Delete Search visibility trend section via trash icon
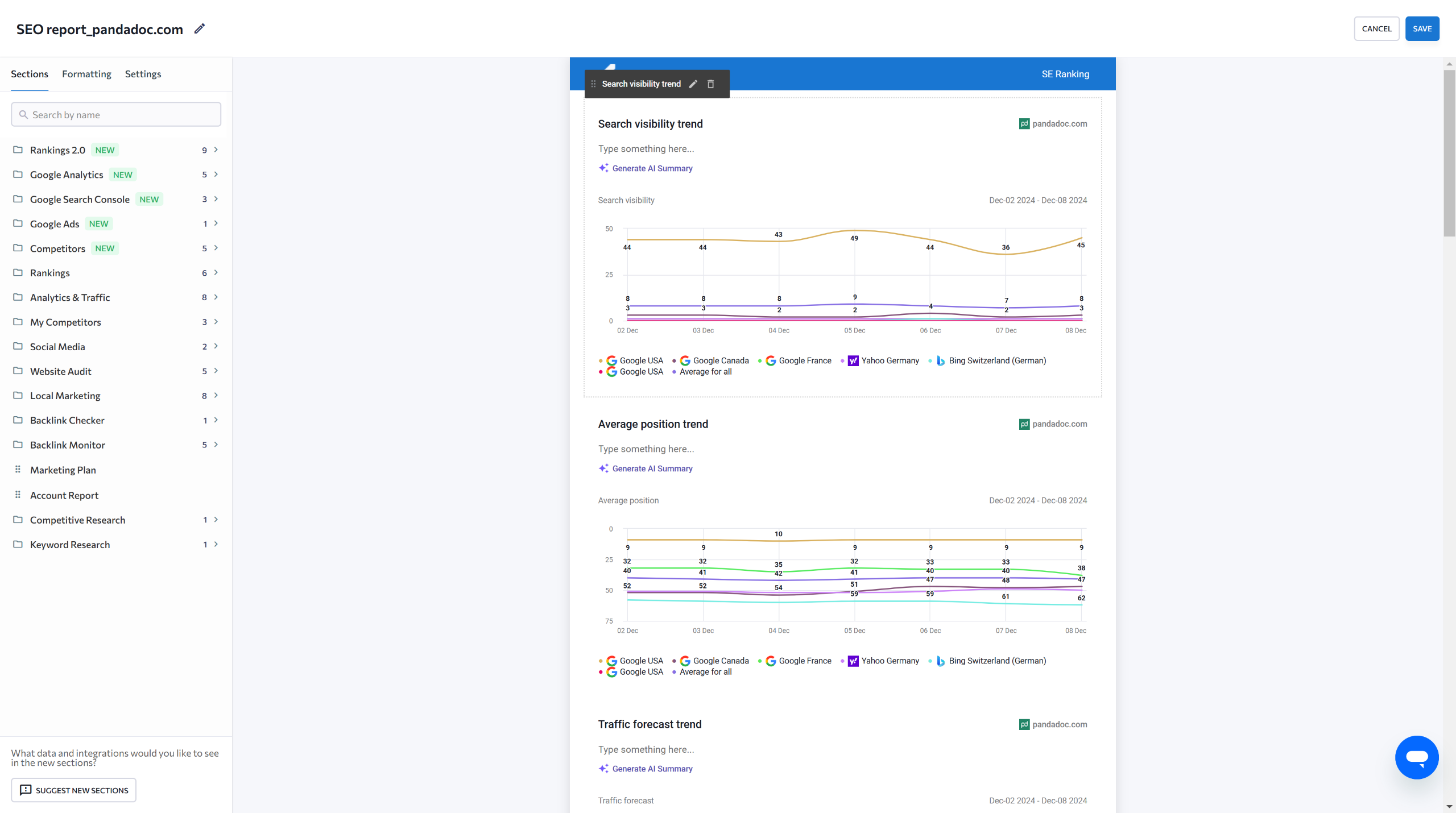Image resolution: width=1456 pixels, height=813 pixels. tap(710, 84)
